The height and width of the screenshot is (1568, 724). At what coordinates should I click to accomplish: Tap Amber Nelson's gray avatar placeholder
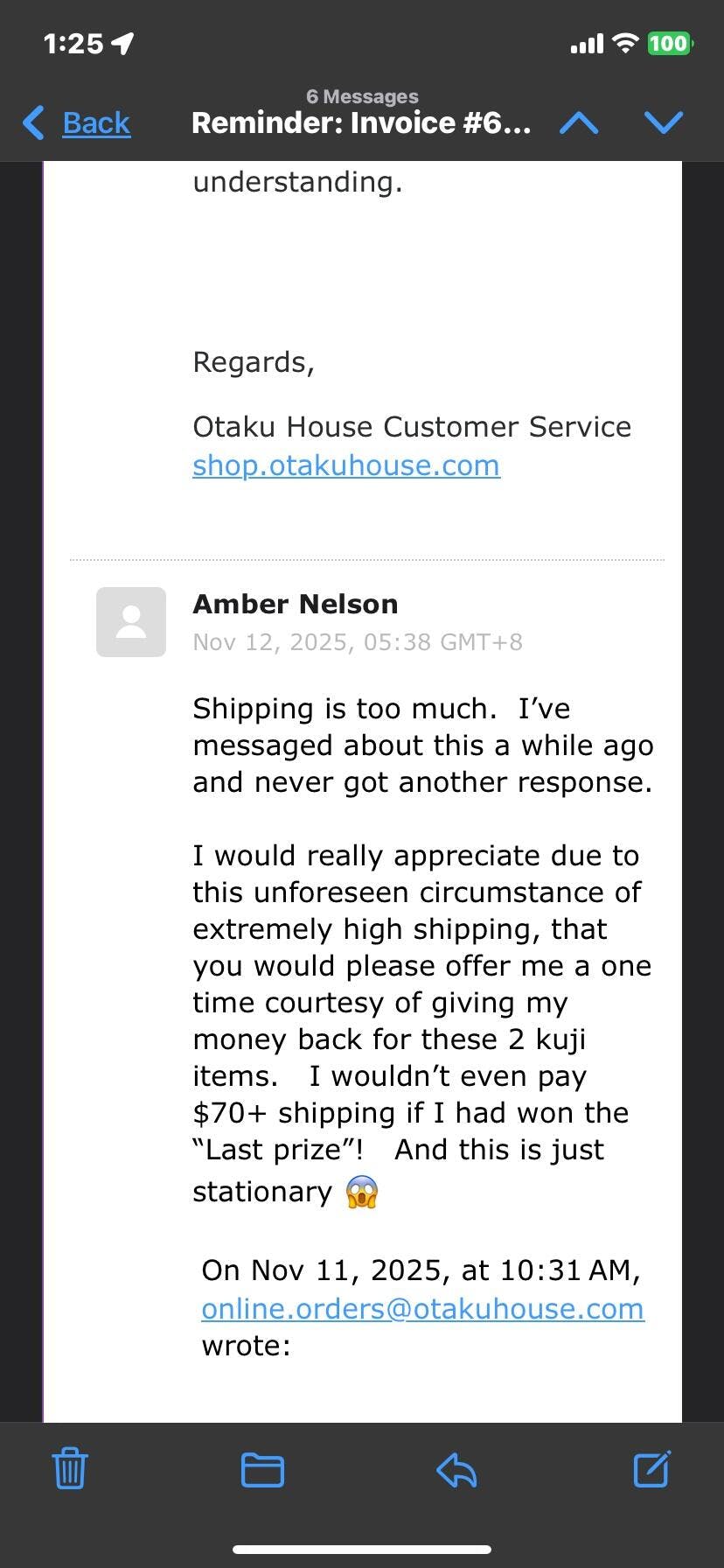(x=131, y=622)
